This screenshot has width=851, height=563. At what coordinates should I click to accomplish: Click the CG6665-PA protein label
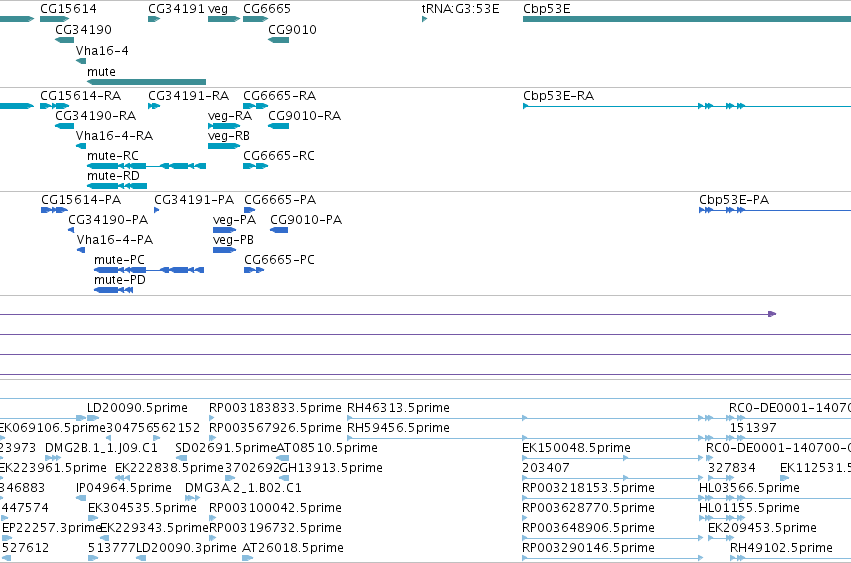pyautogui.click(x=280, y=200)
